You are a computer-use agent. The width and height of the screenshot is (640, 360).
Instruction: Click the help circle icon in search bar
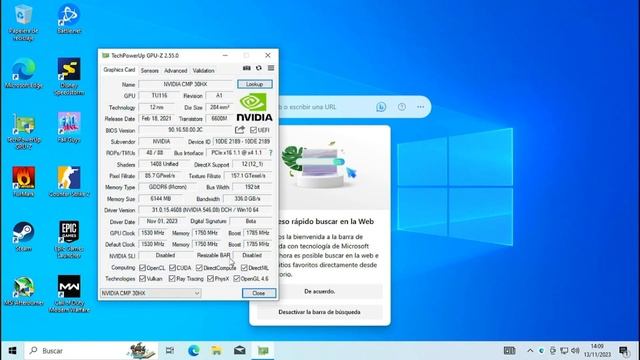click(402, 107)
